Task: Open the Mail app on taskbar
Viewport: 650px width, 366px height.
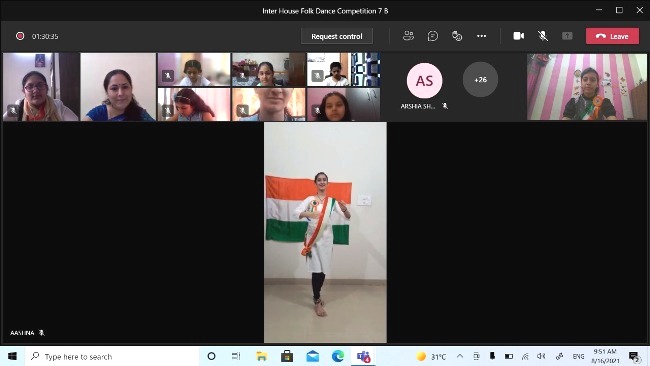Action: (313, 356)
